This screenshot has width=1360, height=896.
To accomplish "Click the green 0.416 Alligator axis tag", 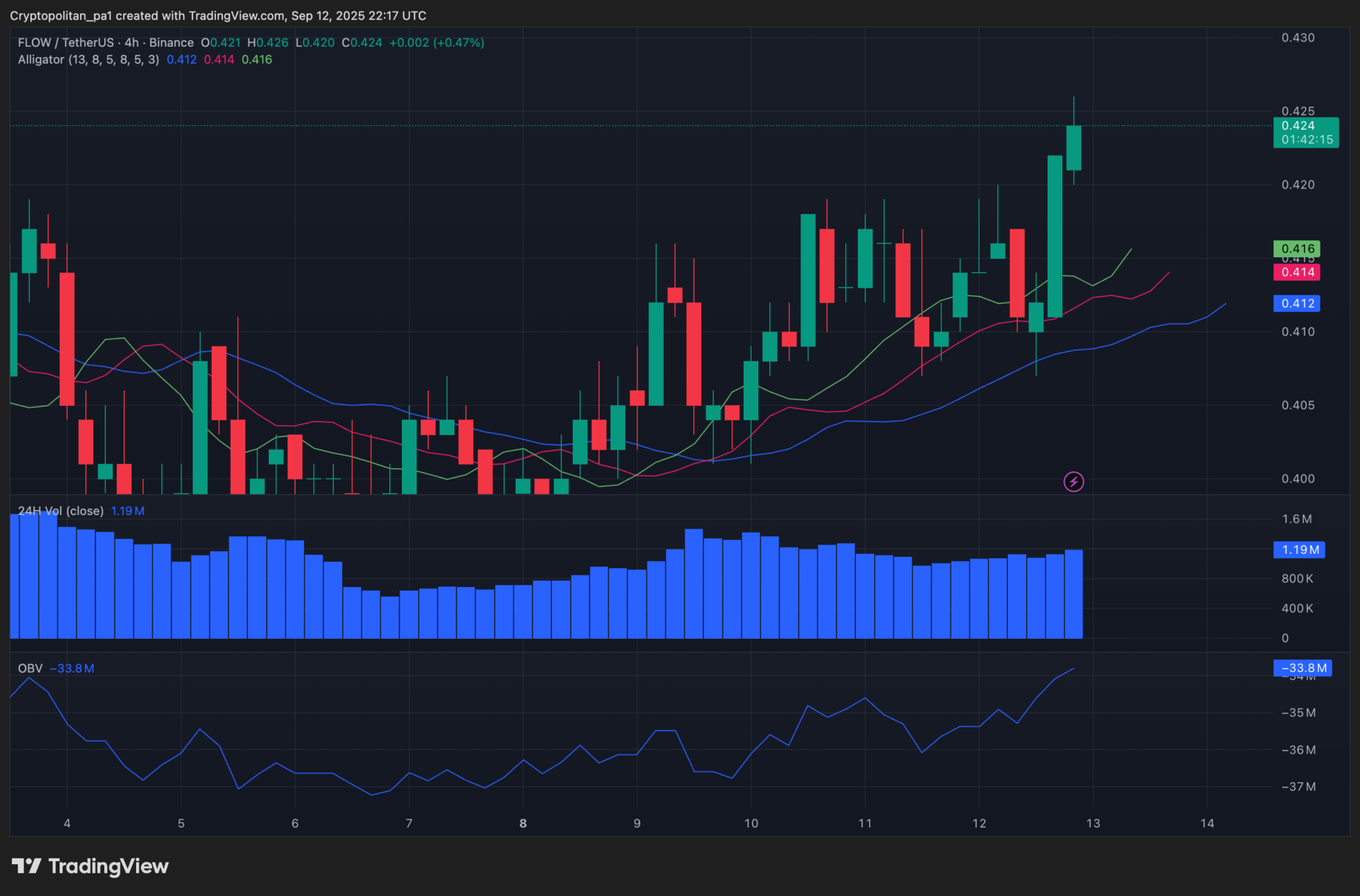I will [1296, 249].
